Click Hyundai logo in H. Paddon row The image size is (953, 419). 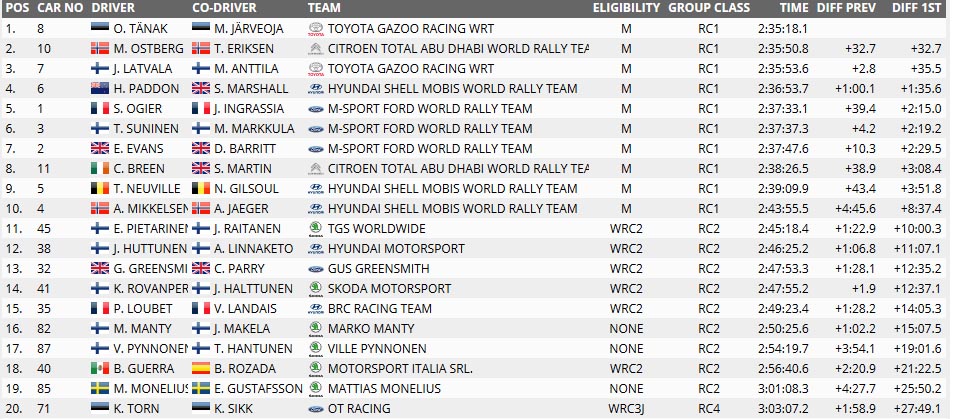[316, 89]
